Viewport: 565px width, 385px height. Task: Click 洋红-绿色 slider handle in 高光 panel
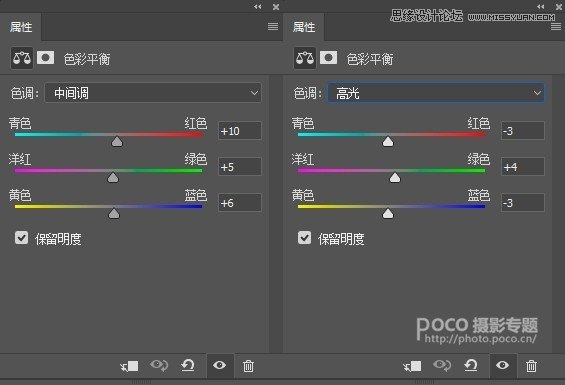(x=395, y=177)
